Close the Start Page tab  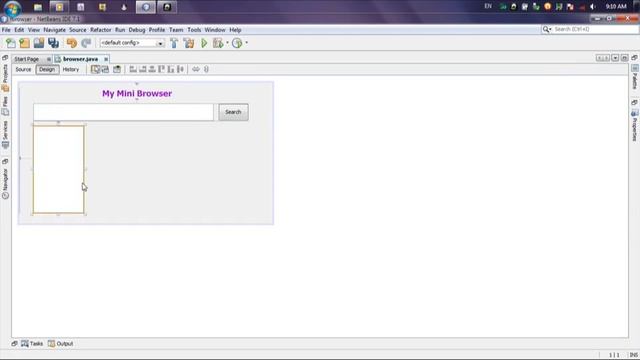coord(49,59)
